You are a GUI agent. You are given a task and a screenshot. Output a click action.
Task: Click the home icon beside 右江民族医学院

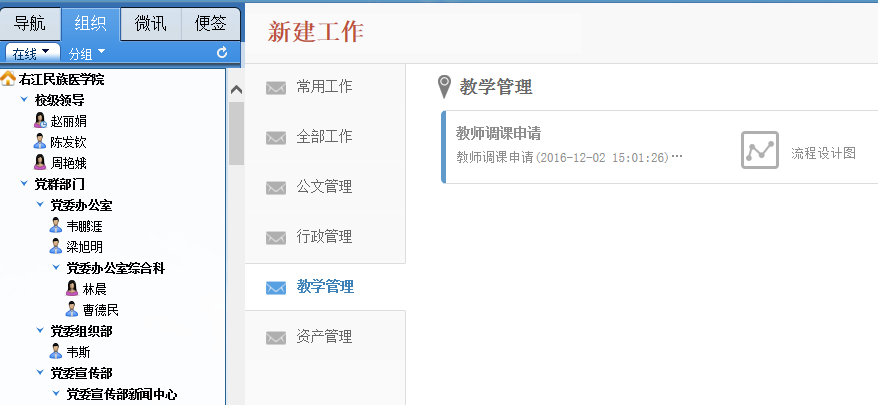8,79
